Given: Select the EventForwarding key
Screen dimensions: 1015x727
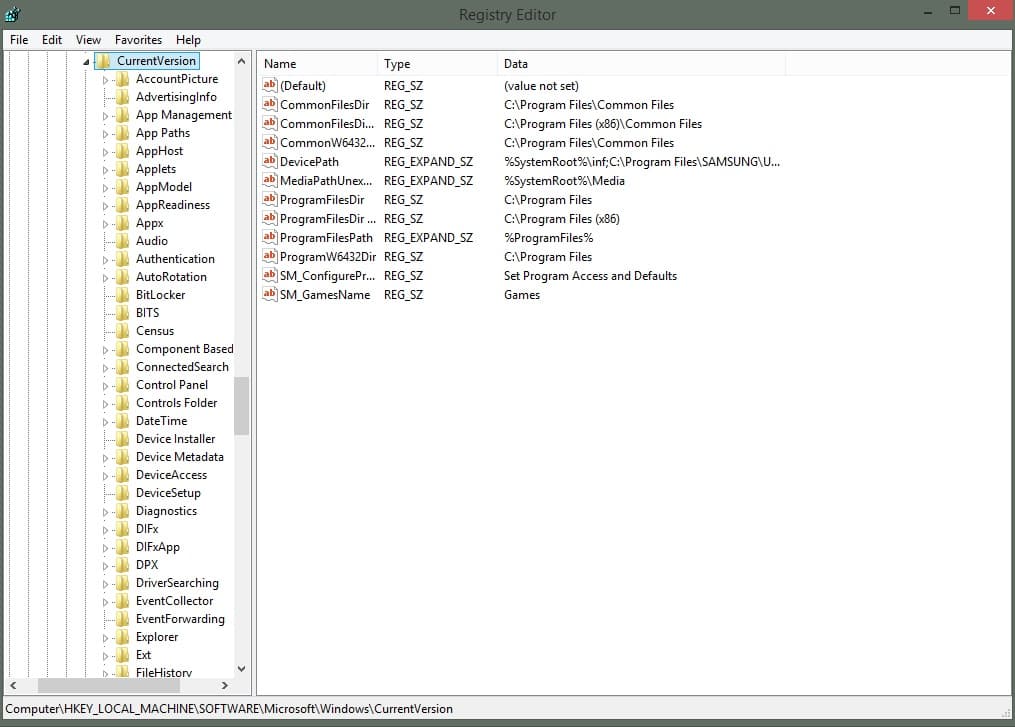Looking at the screenshot, I should click(x=180, y=619).
